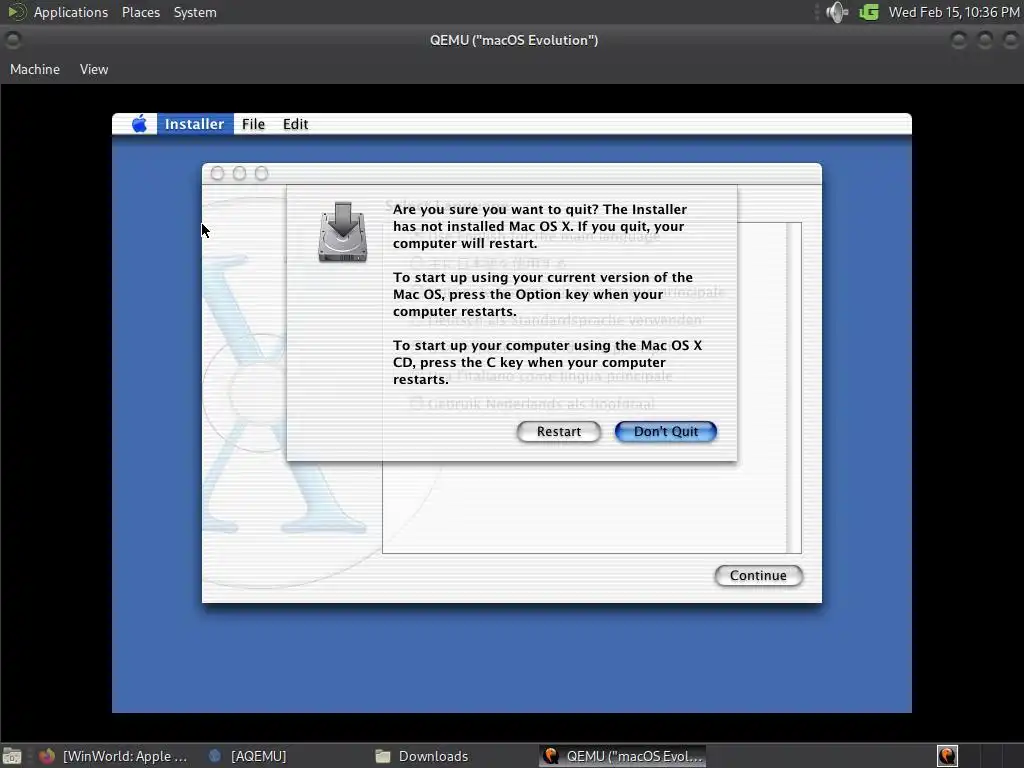The height and width of the screenshot is (768, 1024).
Task: Choose Don't Quit in the dialog
Action: 665,432
